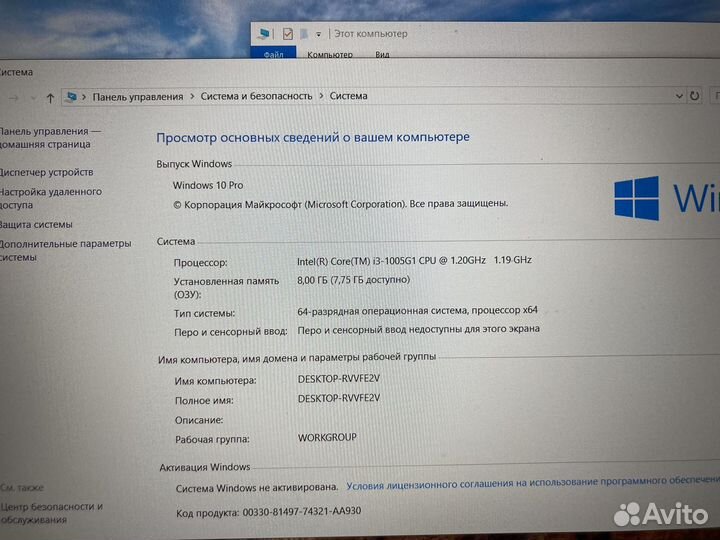
Task: Open Настройка удаленного доступа from sidebar
Action: (50, 198)
